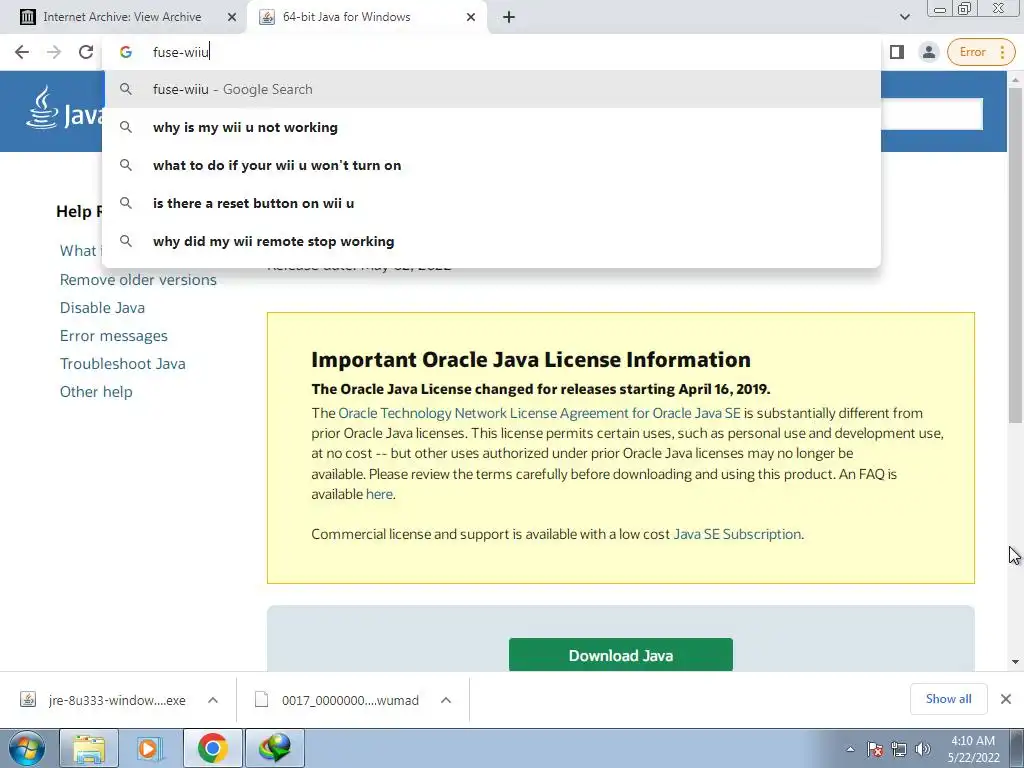Click the volume speaker tray icon
This screenshot has width=1024, height=768.
922,749
